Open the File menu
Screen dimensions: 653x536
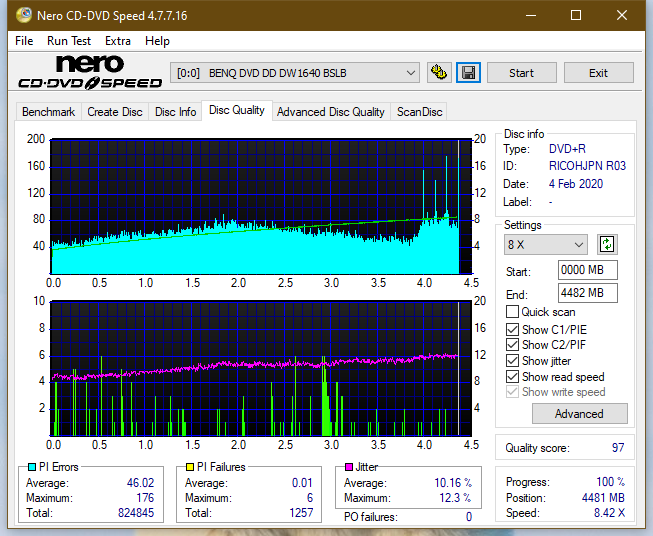point(24,41)
